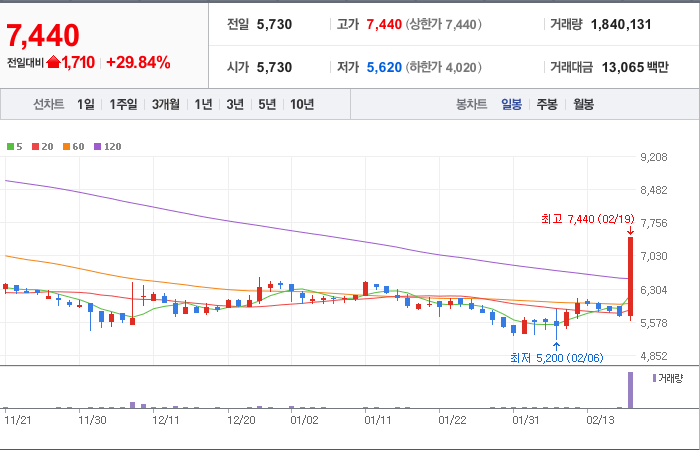Screen dimensions: 700x450
Task: Click the large volume bar for 02/19
Action: point(630,390)
